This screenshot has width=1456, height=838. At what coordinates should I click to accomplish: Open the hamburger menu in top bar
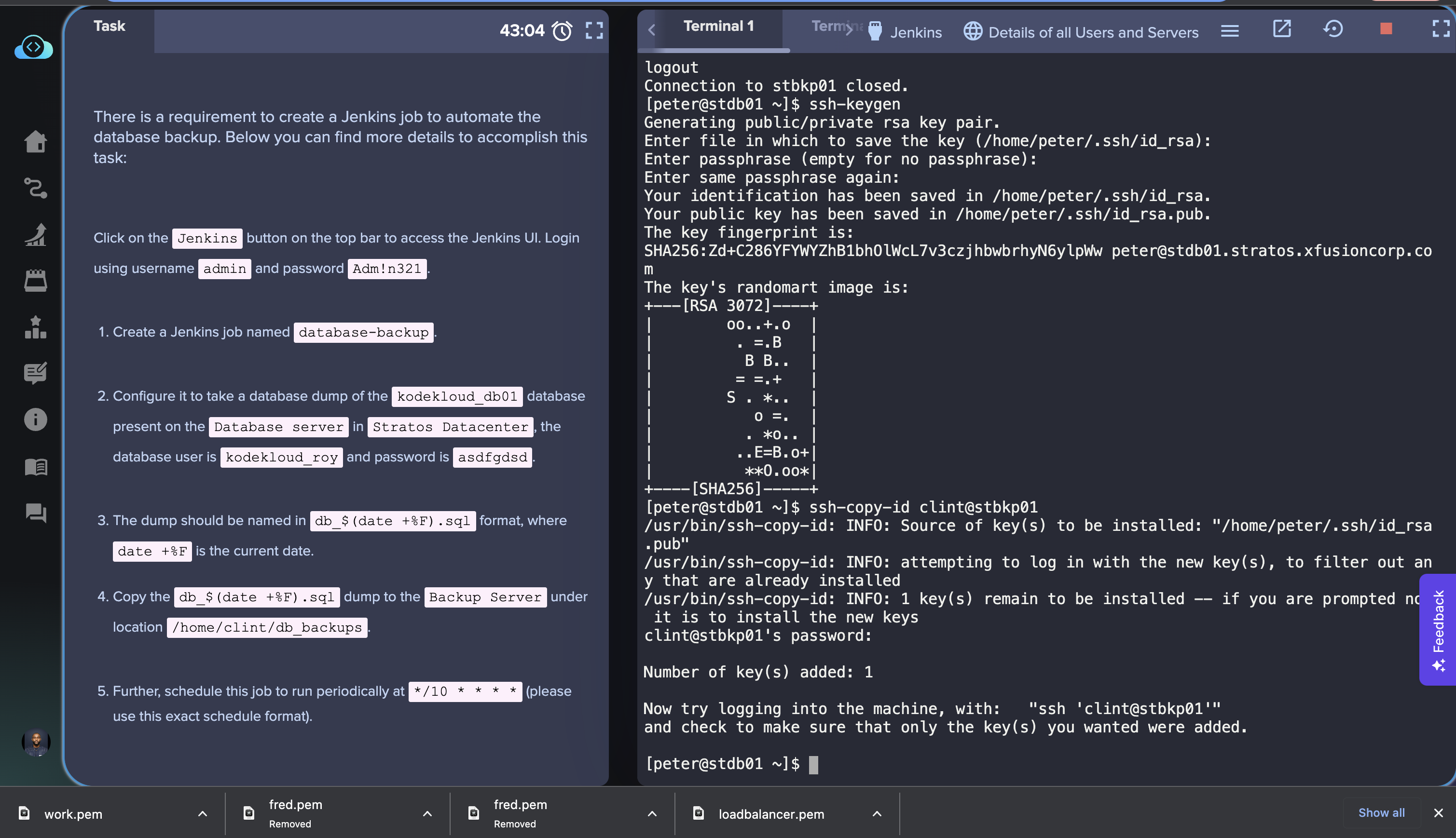tap(1230, 30)
